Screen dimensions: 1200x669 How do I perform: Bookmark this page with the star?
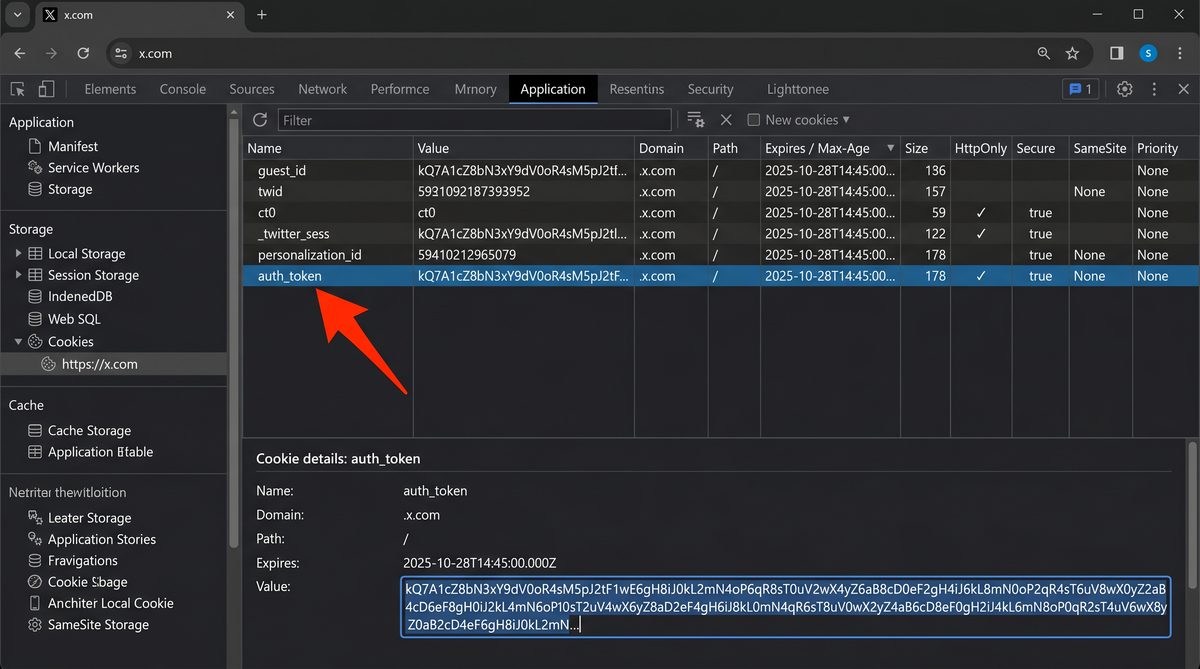tap(1072, 53)
